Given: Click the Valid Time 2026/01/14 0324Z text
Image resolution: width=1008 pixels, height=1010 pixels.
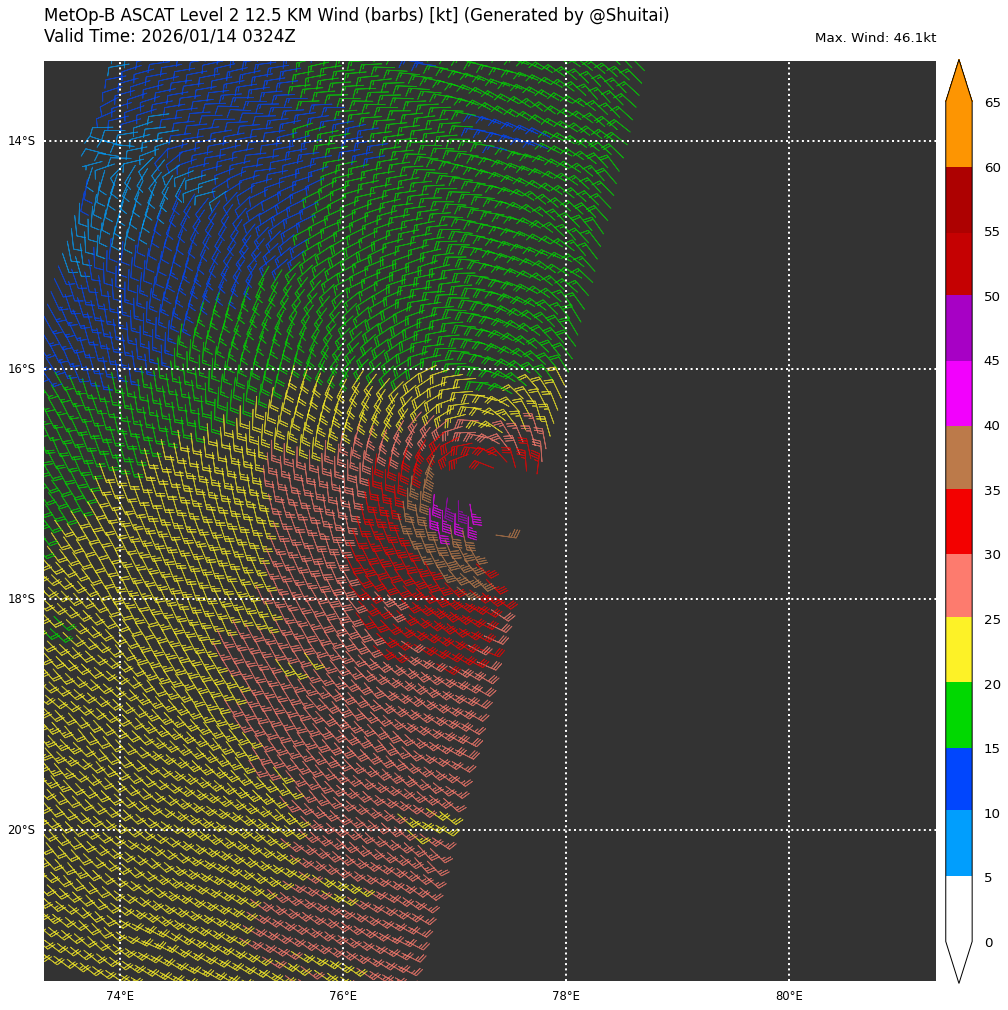Looking at the screenshot, I should (170, 37).
